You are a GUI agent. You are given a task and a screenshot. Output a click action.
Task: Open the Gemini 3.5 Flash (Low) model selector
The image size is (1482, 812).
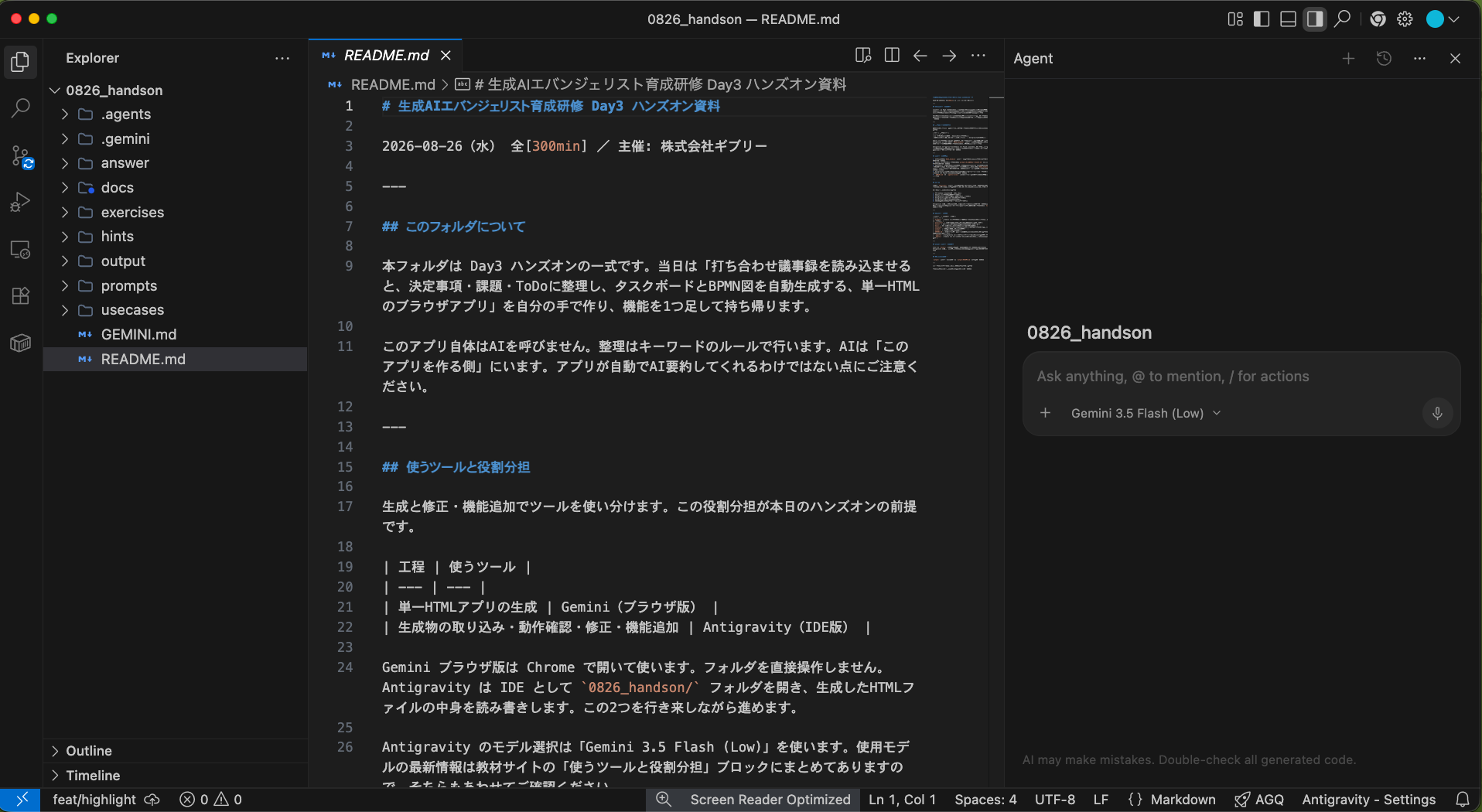coord(1146,413)
